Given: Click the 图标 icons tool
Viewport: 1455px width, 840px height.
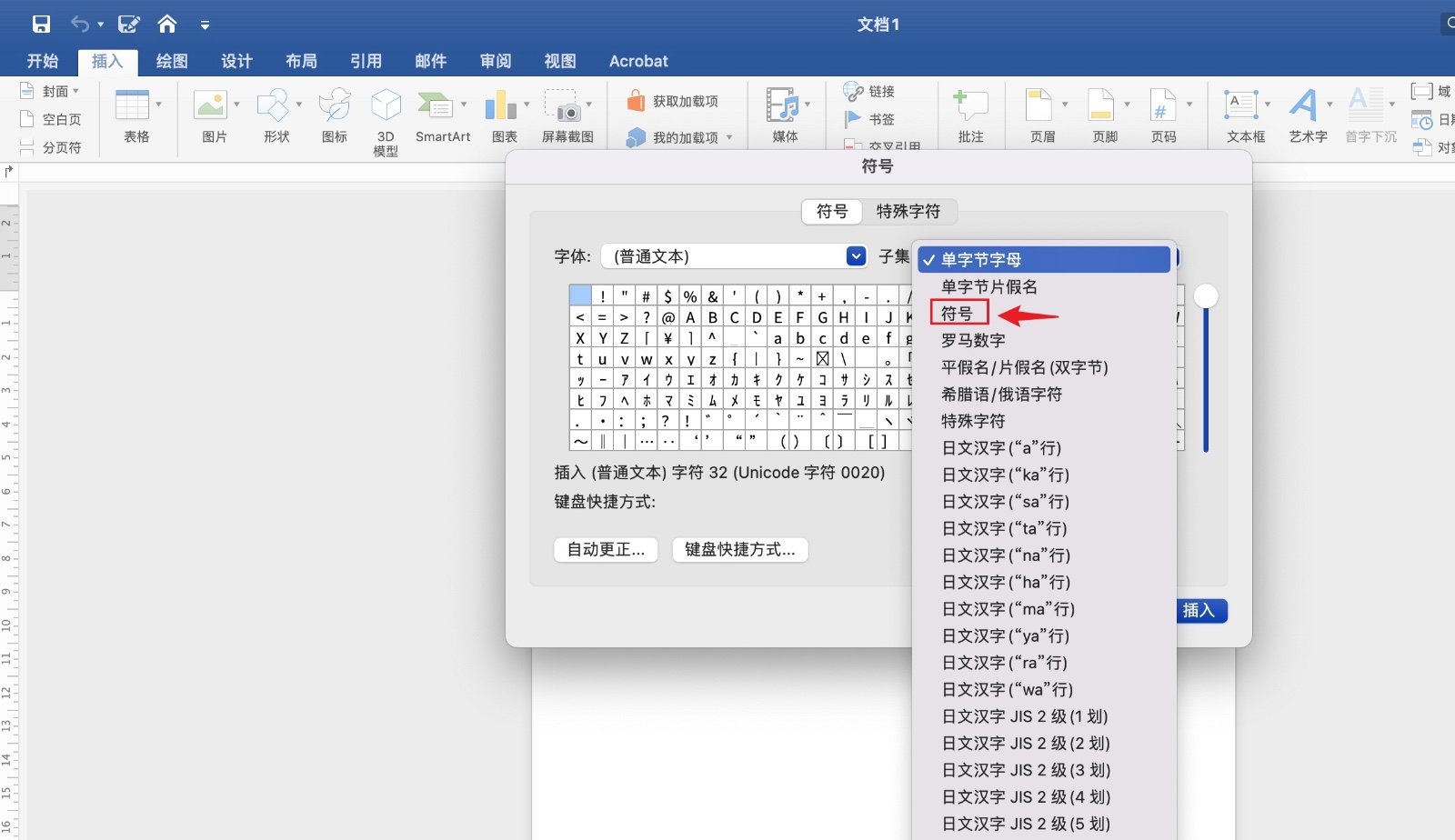Looking at the screenshot, I should click(335, 115).
